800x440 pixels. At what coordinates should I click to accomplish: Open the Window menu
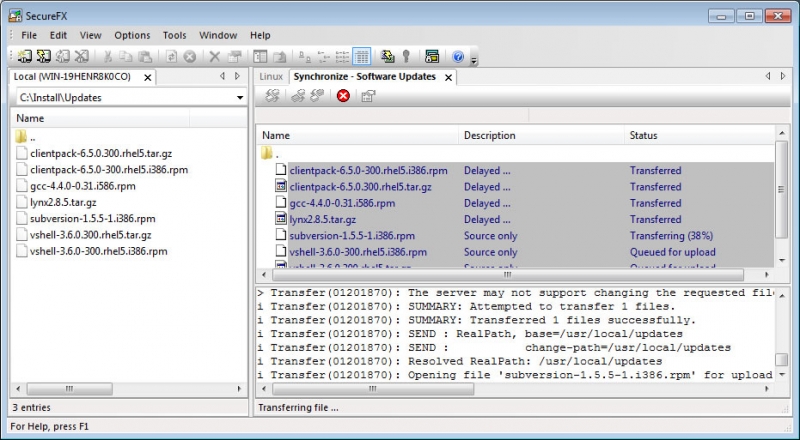pyautogui.click(x=218, y=35)
